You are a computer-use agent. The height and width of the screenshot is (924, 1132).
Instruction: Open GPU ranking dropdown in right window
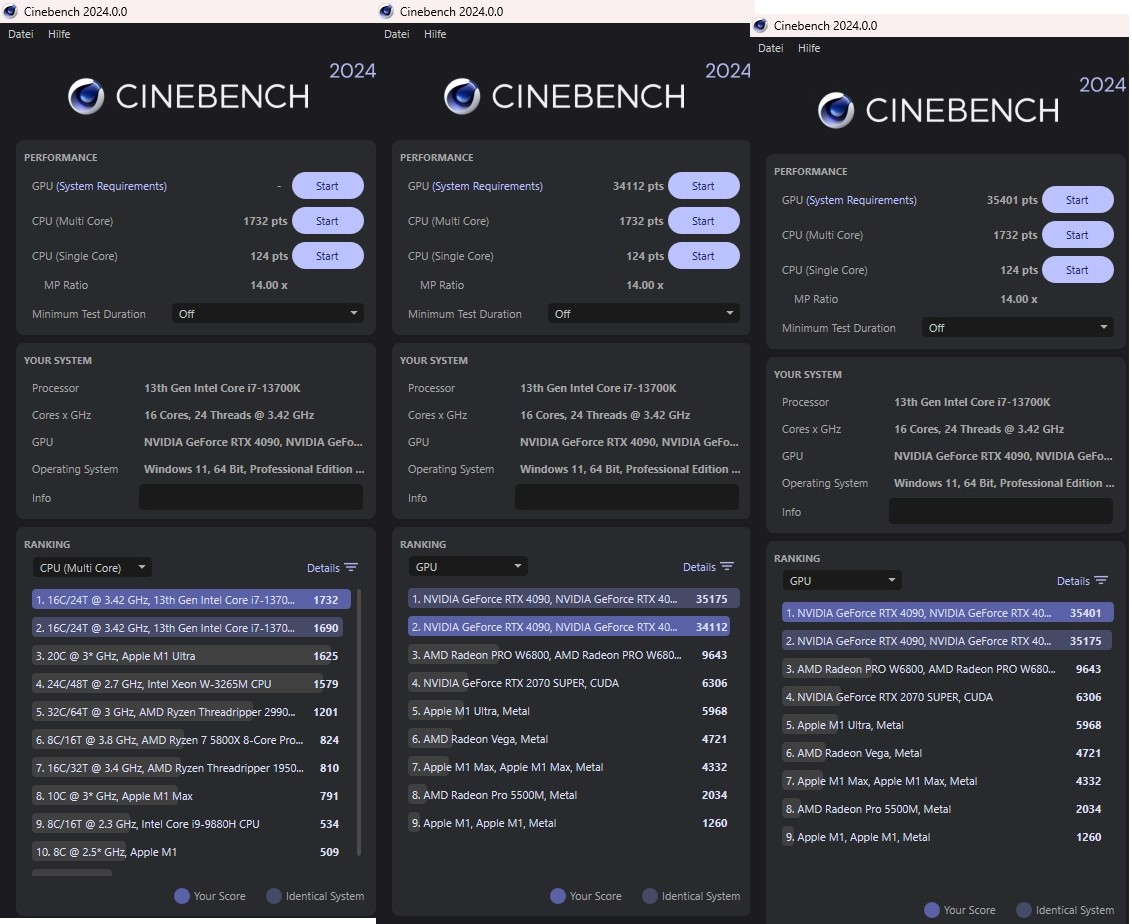click(842, 580)
